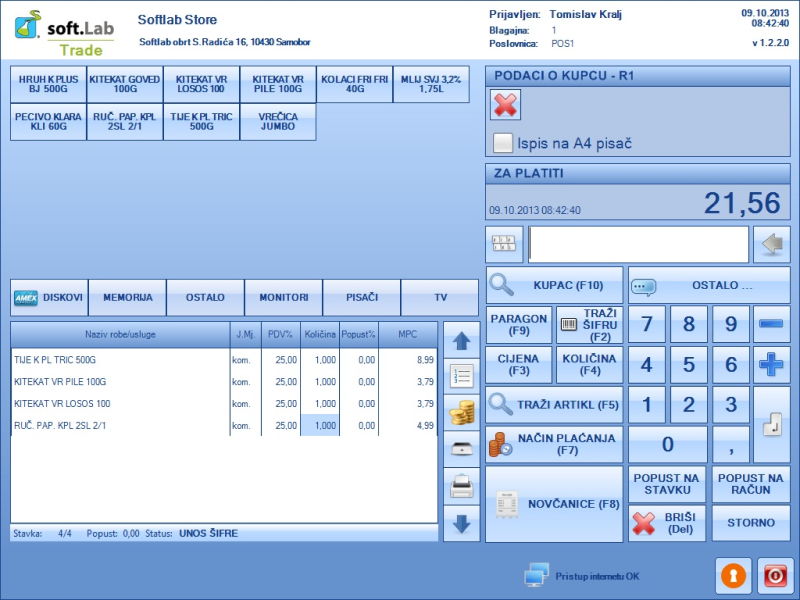The width and height of the screenshot is (800, 600).
Task: Click NAČIN PLAĆANJA (F7) button
Action: [554, 444]
